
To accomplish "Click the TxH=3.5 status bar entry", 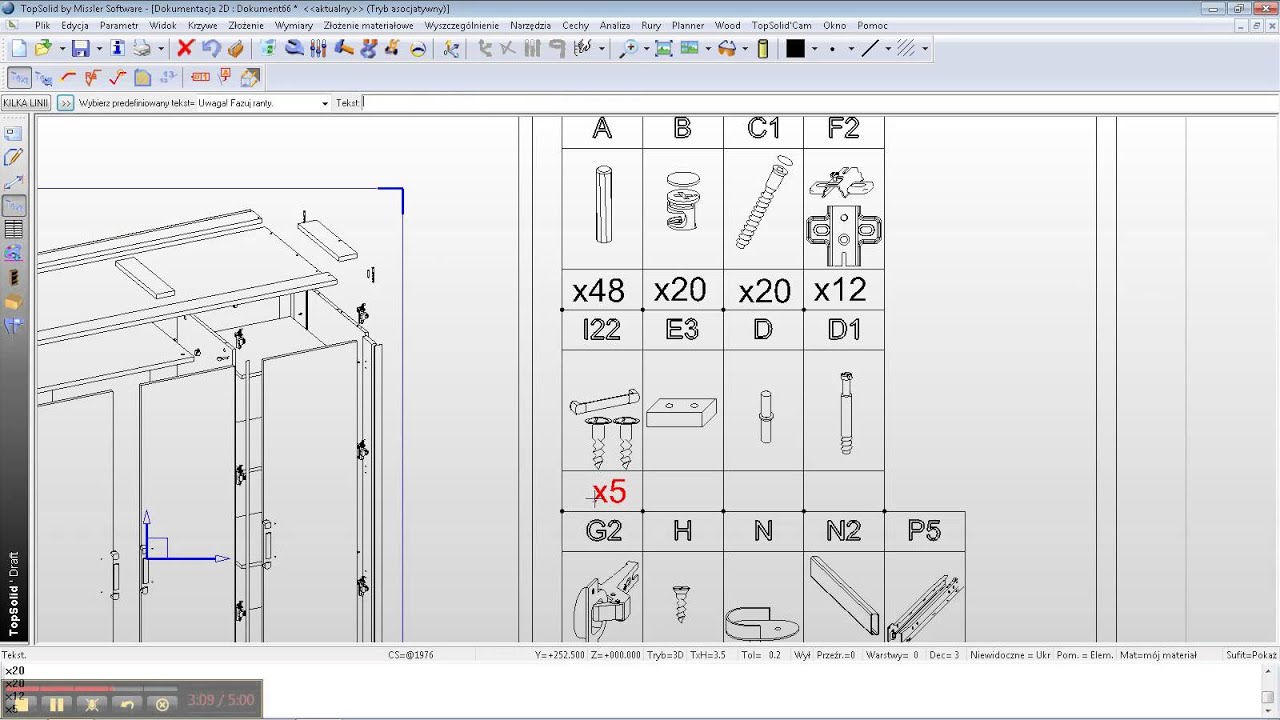I will [710, 655].
